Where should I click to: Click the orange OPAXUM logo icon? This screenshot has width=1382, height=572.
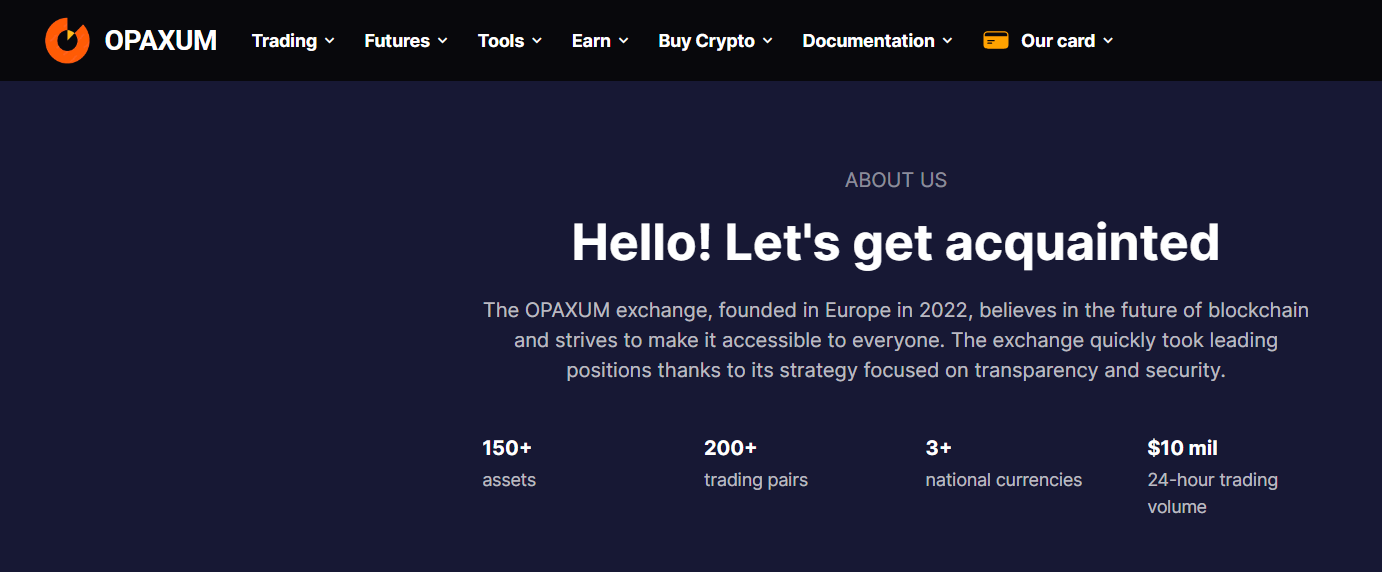[67, 40]
